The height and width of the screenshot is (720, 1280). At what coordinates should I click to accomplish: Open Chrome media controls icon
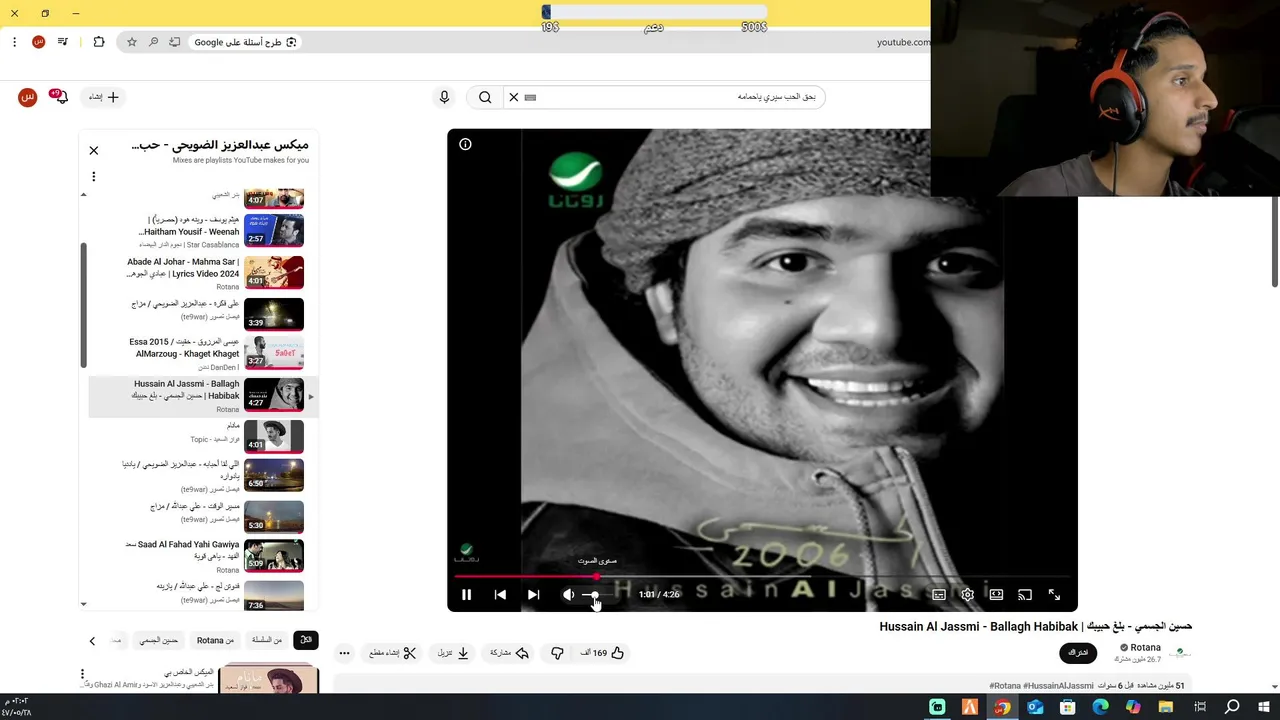tap(63, 42)
